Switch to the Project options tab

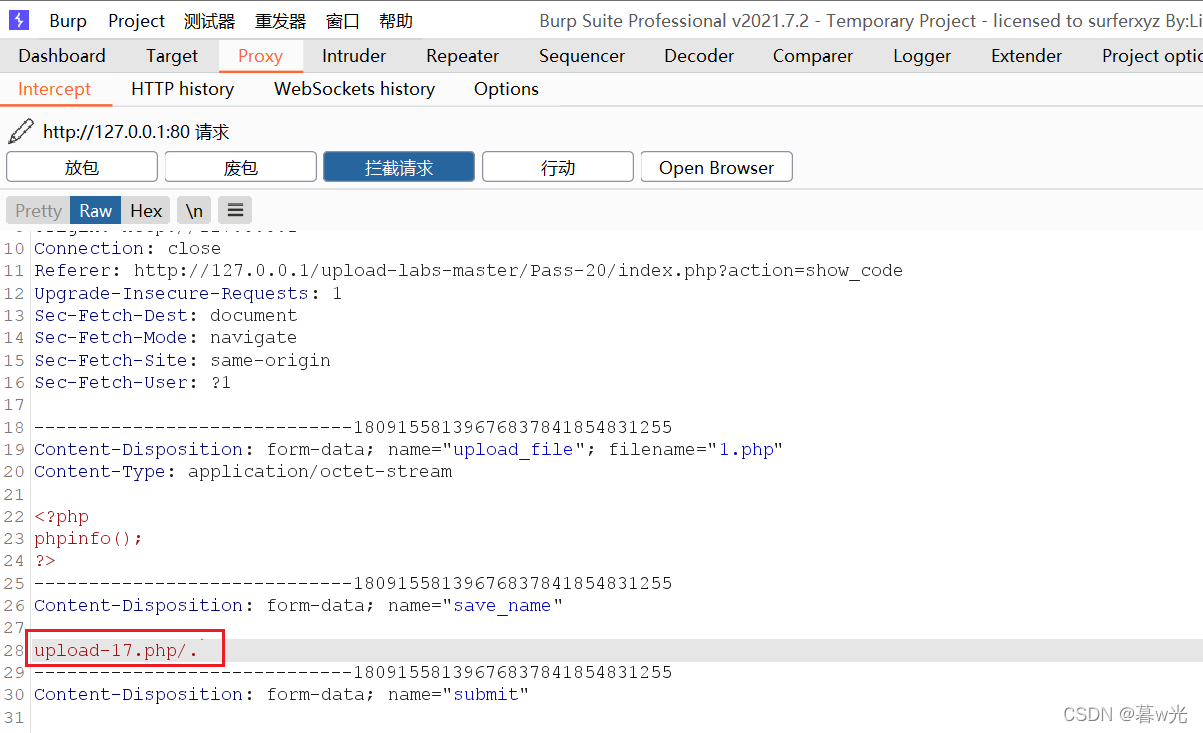click(1152, 56)
